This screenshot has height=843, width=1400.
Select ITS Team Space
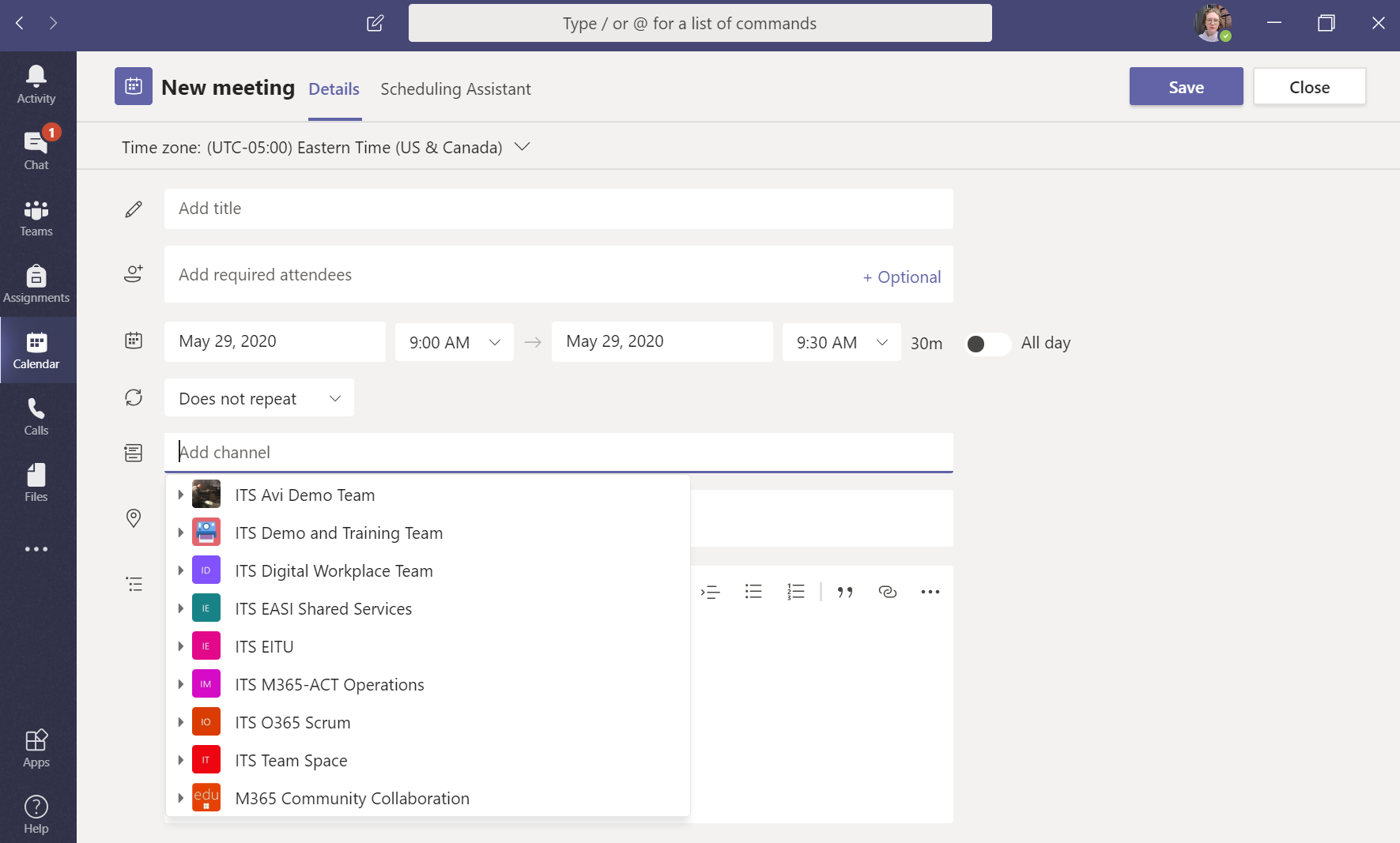(x=428, y=760)
